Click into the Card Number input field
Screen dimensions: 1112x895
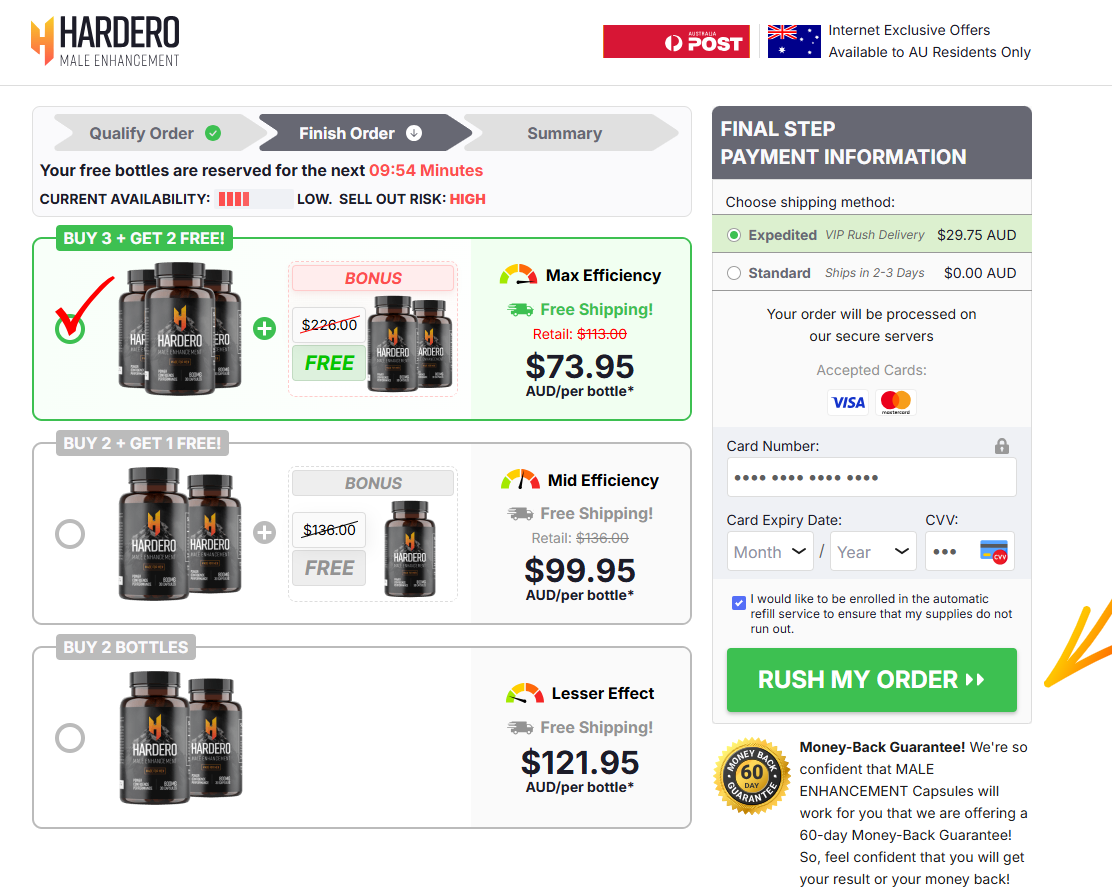(871, 477)
